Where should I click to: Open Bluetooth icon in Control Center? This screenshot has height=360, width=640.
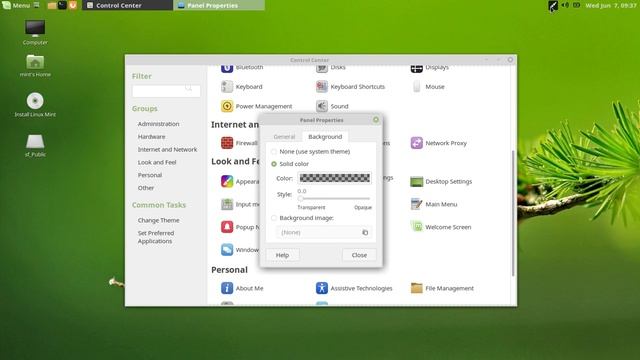[227, 69]
